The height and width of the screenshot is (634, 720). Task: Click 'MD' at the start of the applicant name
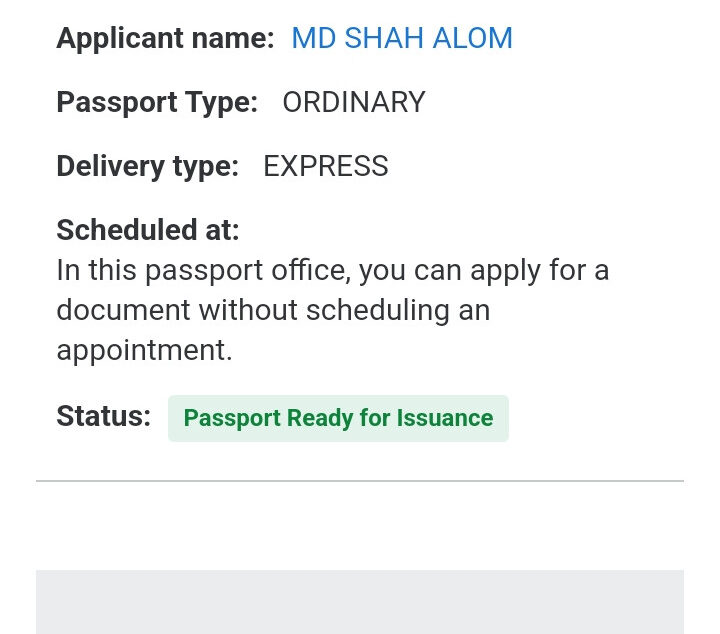click(x=313, y=39)
